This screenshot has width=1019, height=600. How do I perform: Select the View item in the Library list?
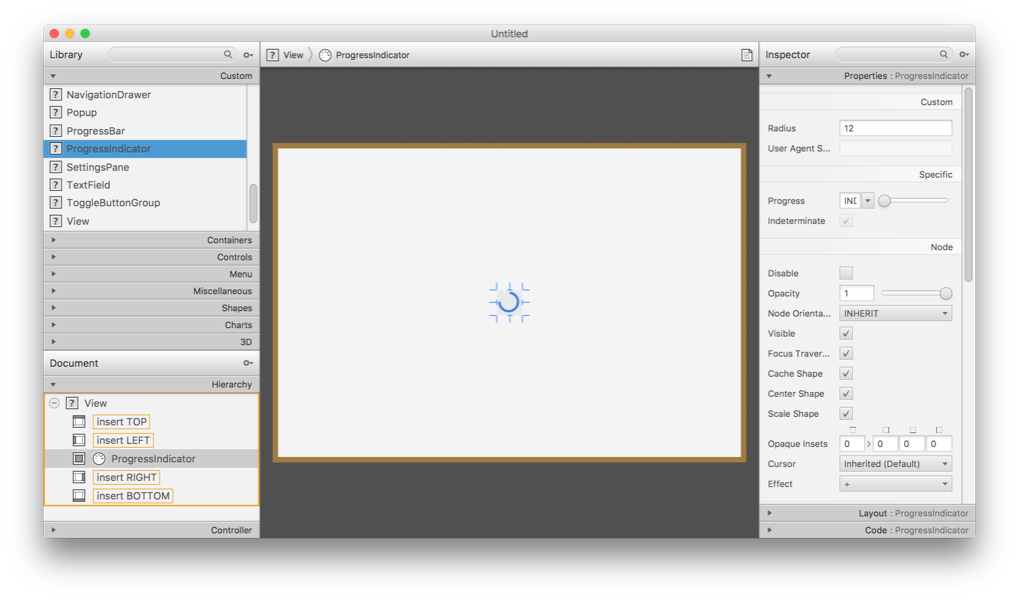point(145,221)
